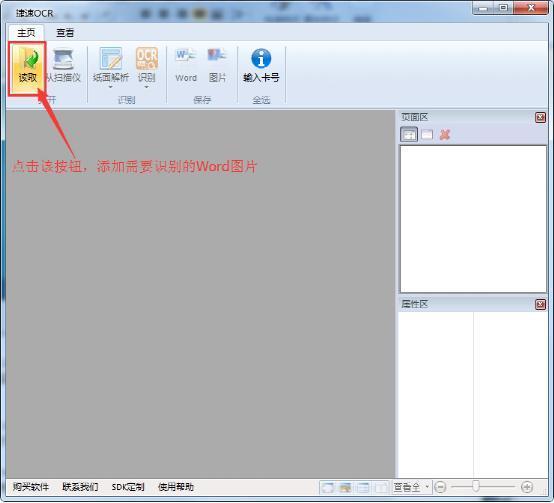Switch to the 主页 tab
Screen dimensions: 554x503
pos(26,33)
